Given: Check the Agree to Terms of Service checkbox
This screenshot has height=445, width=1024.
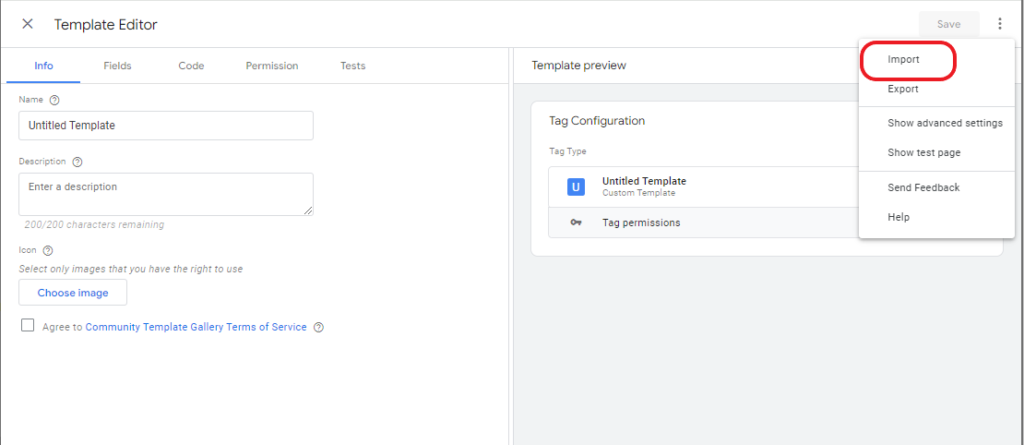Looking at the screenshot, I should 27,326.
